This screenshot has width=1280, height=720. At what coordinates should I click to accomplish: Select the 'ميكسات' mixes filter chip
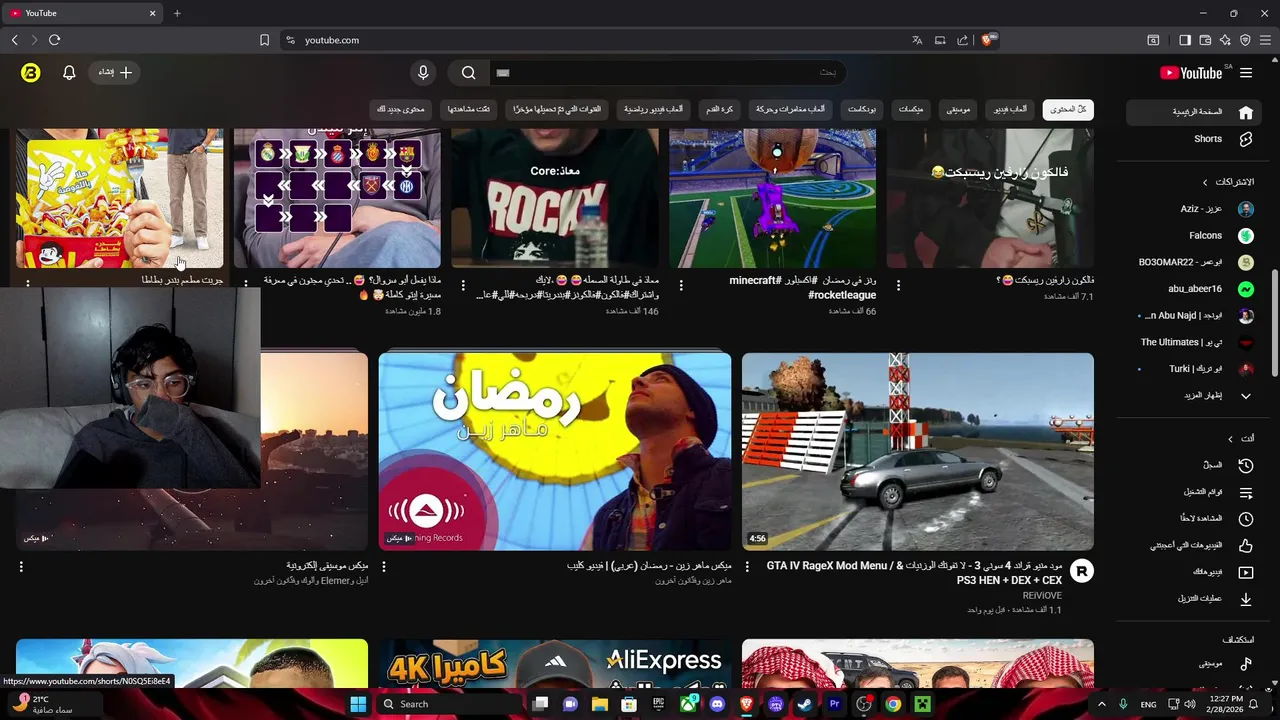point(910,109)
